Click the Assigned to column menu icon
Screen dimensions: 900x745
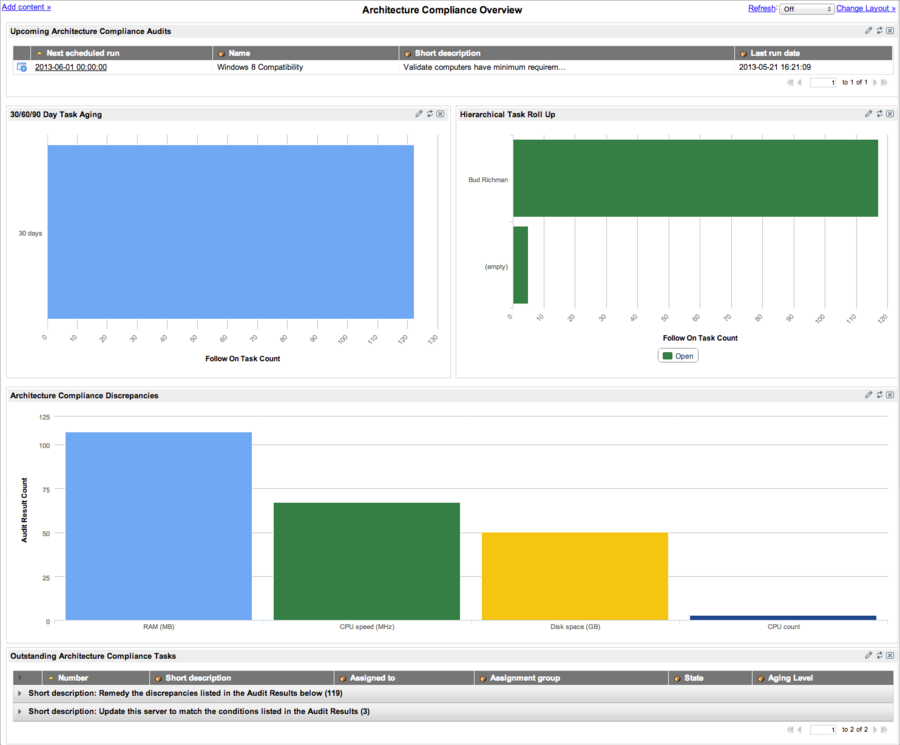click(x=343, y=678)
